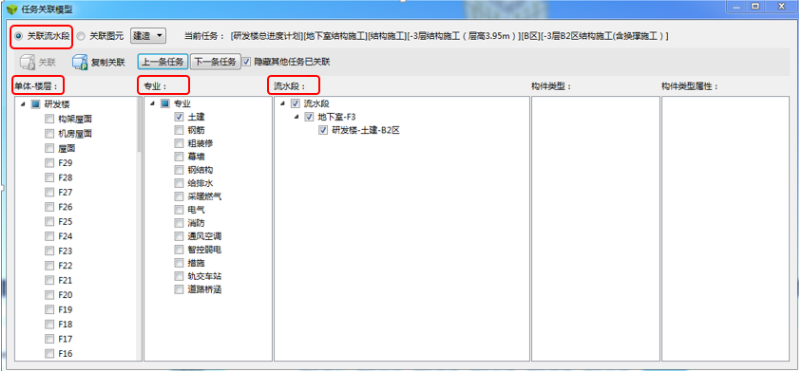Check the F24 floor checkbox
The width and height of the screenshot is (799, 371).
coord(49,236)
